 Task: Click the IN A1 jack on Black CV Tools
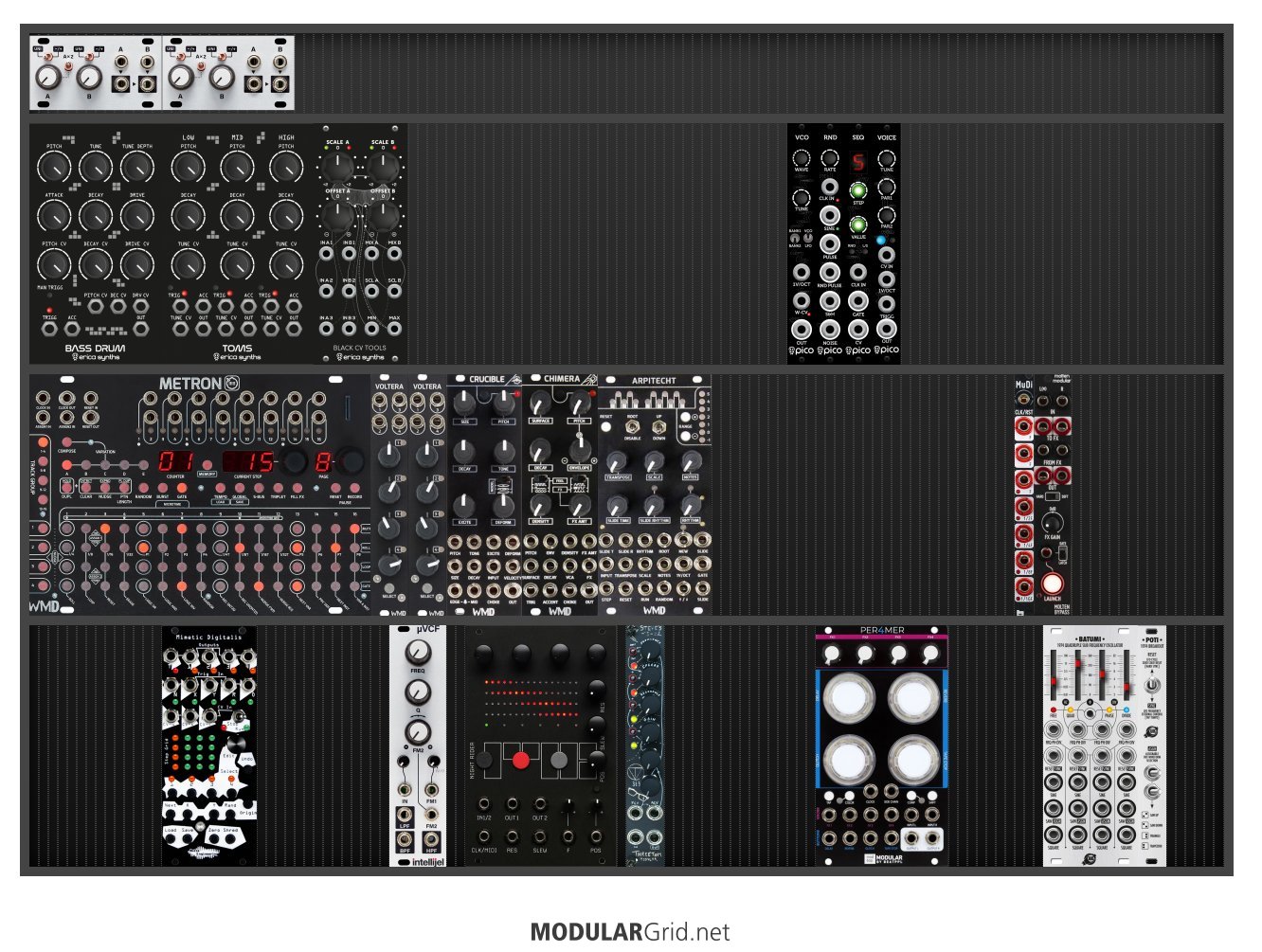pyautogui.click(x=326, y=253)
